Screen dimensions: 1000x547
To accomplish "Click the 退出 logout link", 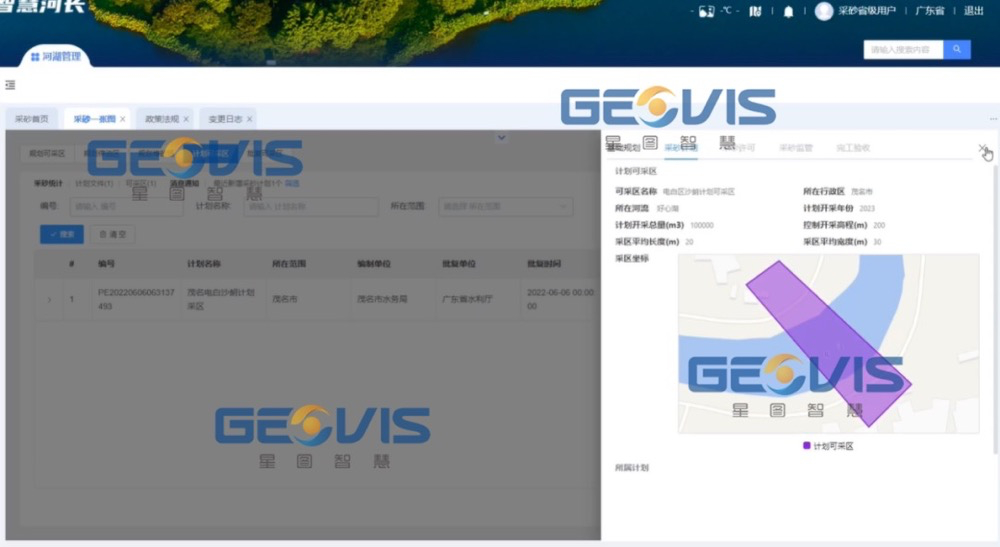I will (x=973, y=11).
